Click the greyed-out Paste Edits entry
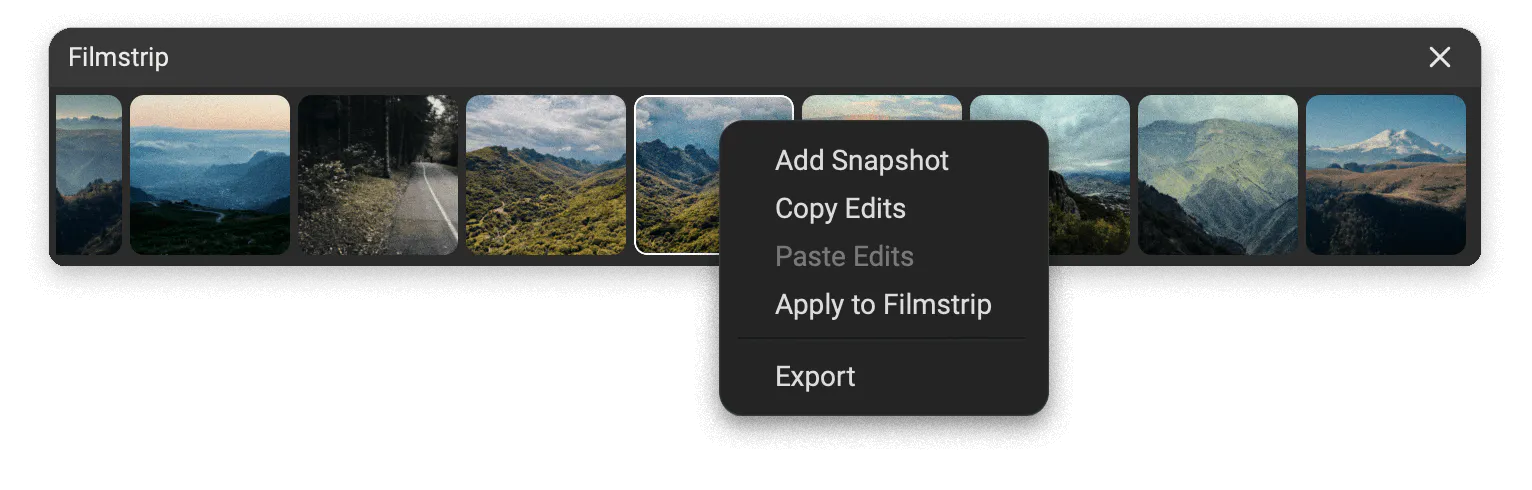Image resolution: width=1532 pixels, height=490 pixels. (844, 257)
